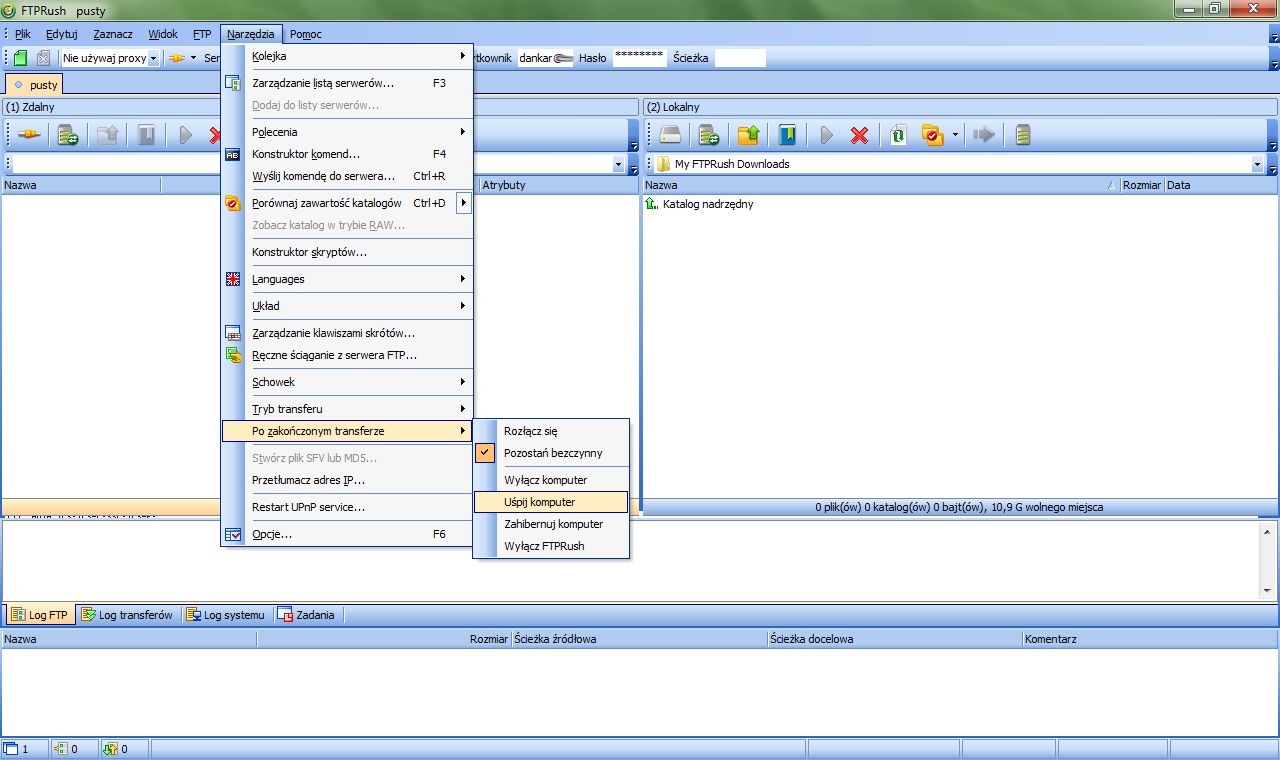Screen dimensions: 1280x760
Task: Click the remote pane play transfer arrow
Action: click(185, 135)
